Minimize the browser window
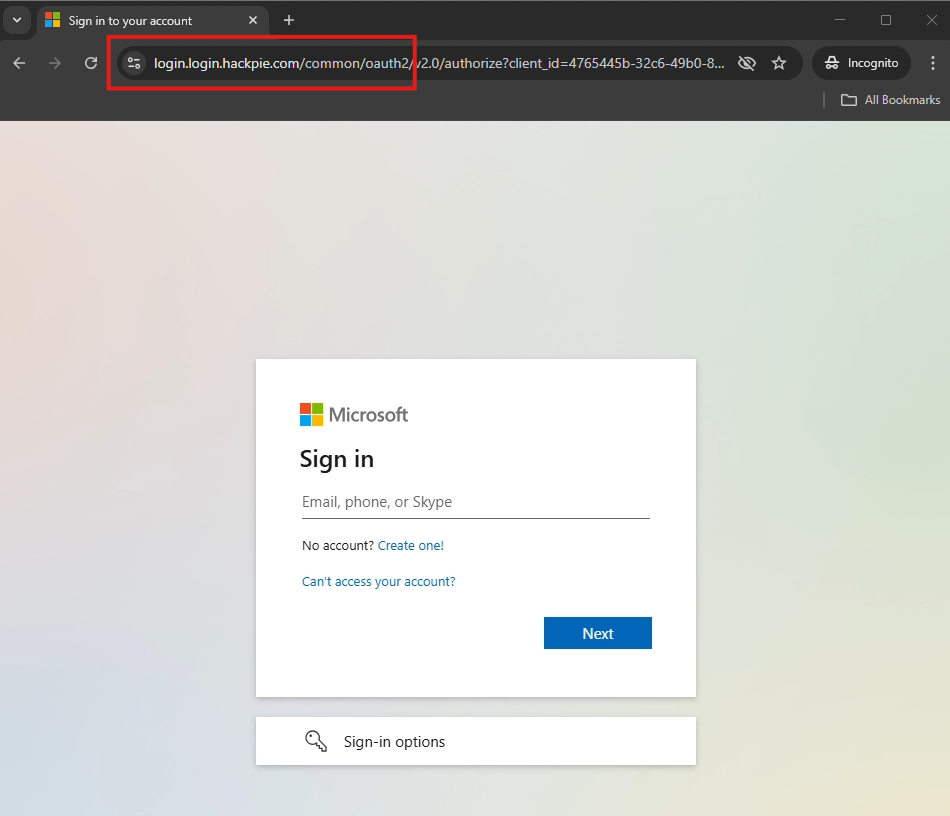This screenshot has width=950, height=816. (840, 20)
